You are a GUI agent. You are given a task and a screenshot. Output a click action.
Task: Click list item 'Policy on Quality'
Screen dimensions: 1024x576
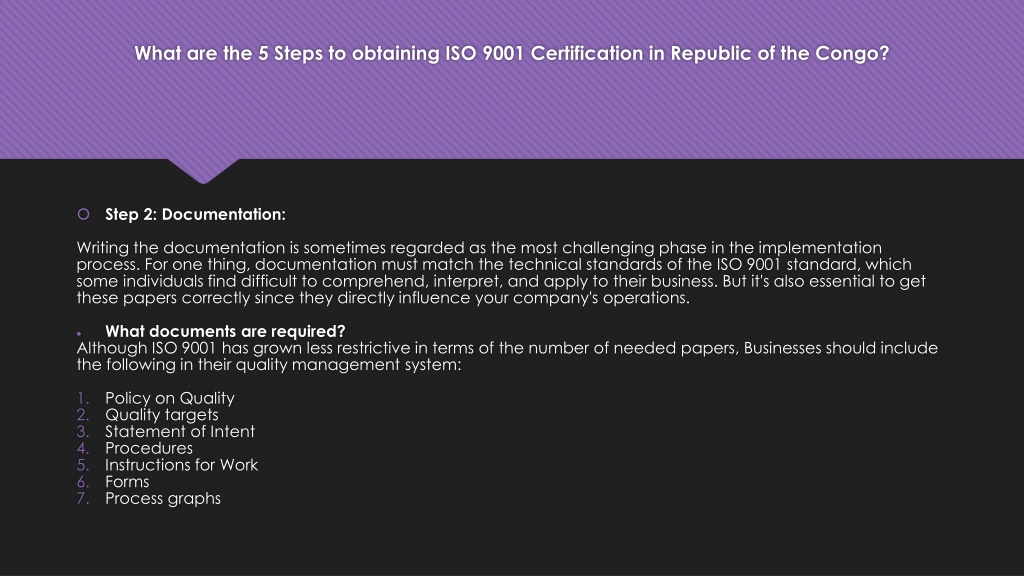click(170, 398)
